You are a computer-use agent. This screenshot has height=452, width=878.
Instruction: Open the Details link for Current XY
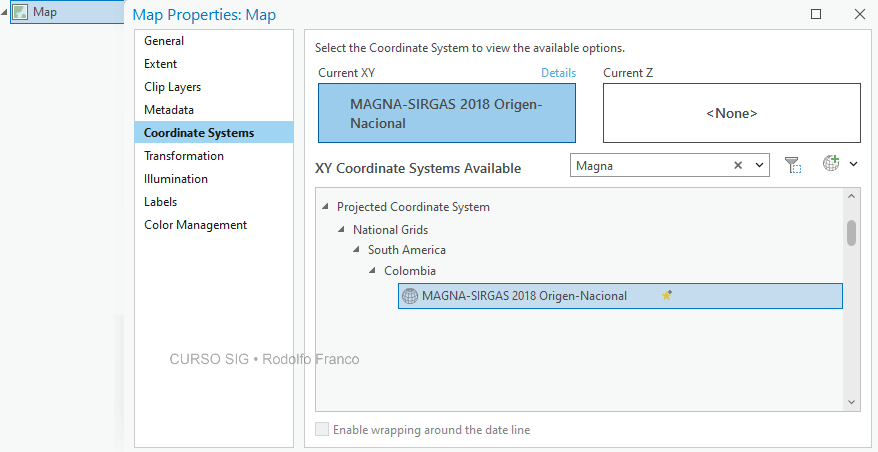click(558, 73)
